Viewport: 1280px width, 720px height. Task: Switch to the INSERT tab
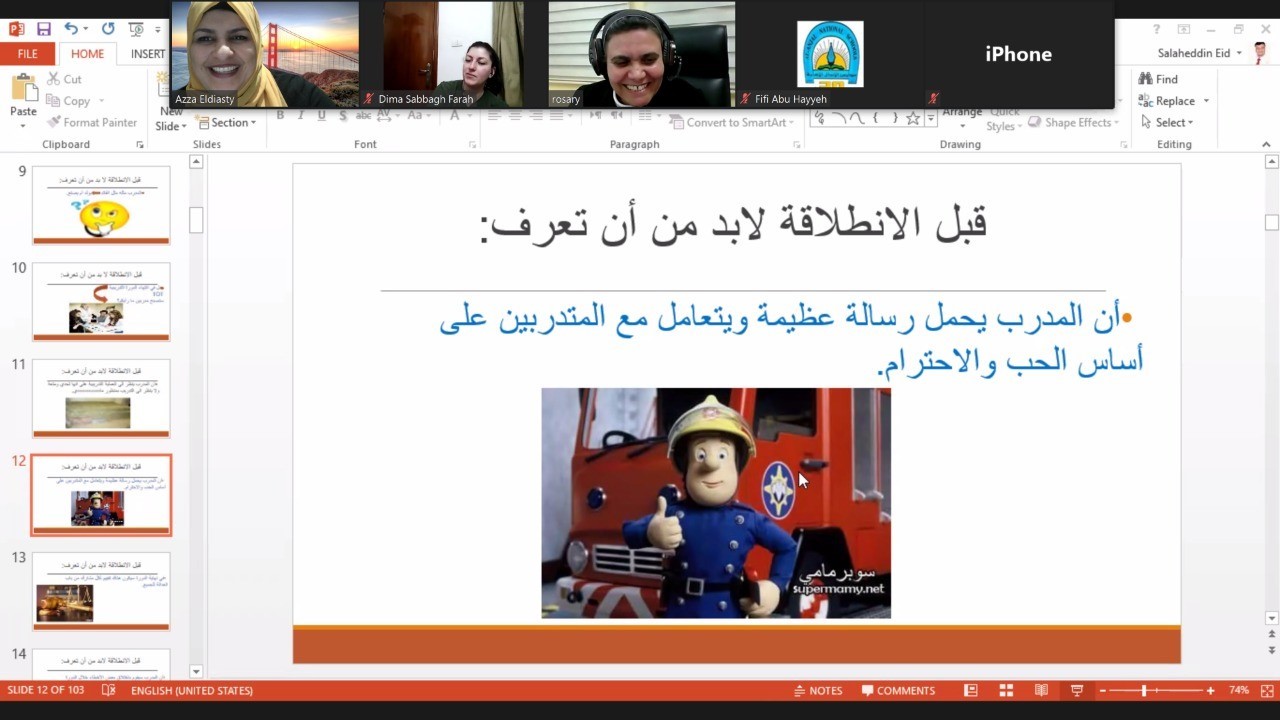tap(148, 54)
